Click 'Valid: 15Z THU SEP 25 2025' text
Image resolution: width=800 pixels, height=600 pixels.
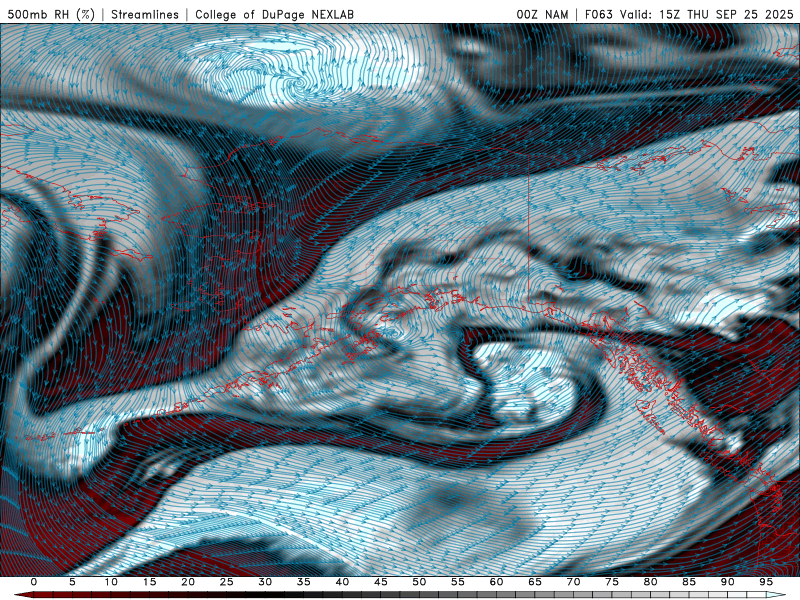click(x=707, y=14)
